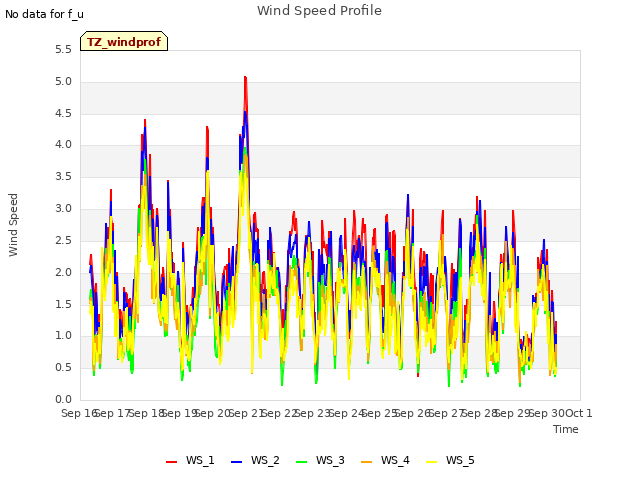
Task: Click the 4.5 y-axis tick label
Action: pos(63,113)
